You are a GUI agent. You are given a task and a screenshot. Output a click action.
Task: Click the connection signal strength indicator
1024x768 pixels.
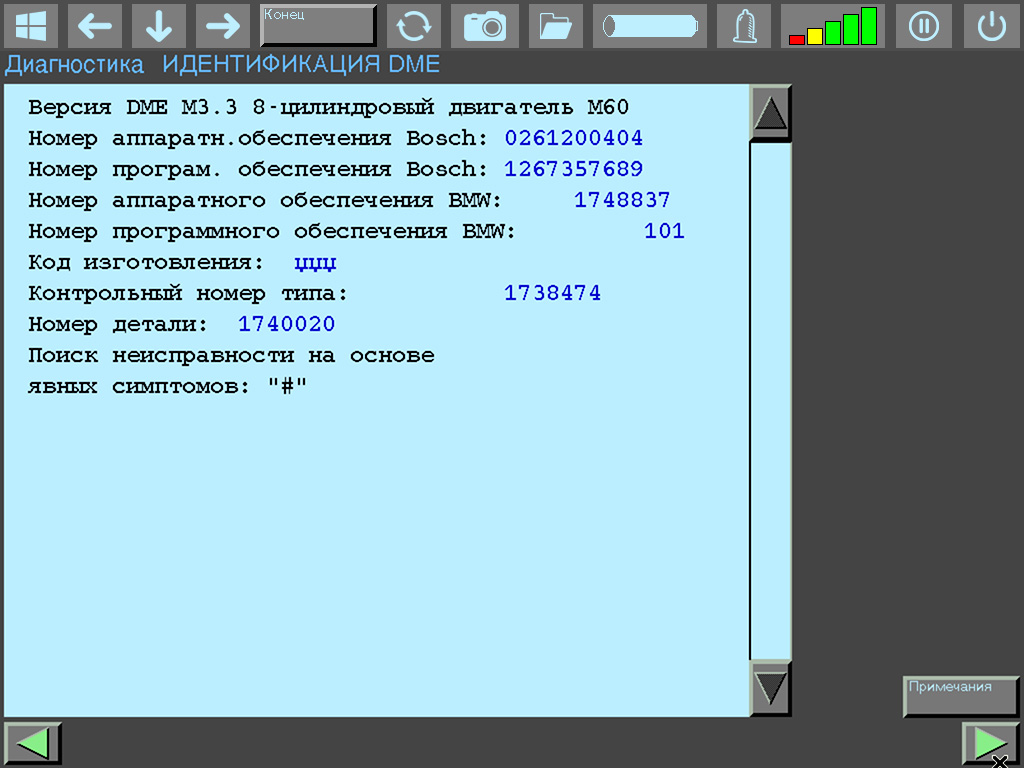[833, 26]
